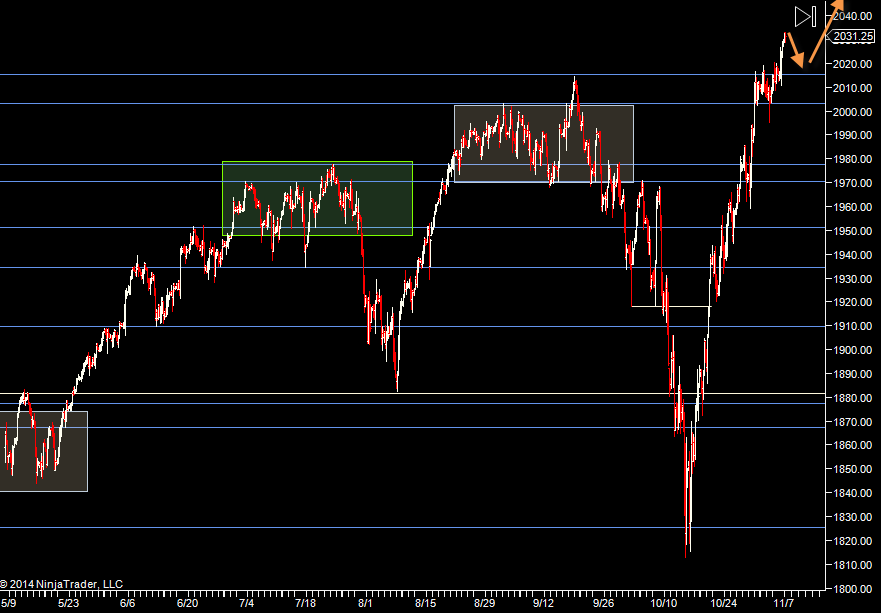
Task: Click the 1890.00 price axis label
Action: pyautogui.click(x=853, y=374)
